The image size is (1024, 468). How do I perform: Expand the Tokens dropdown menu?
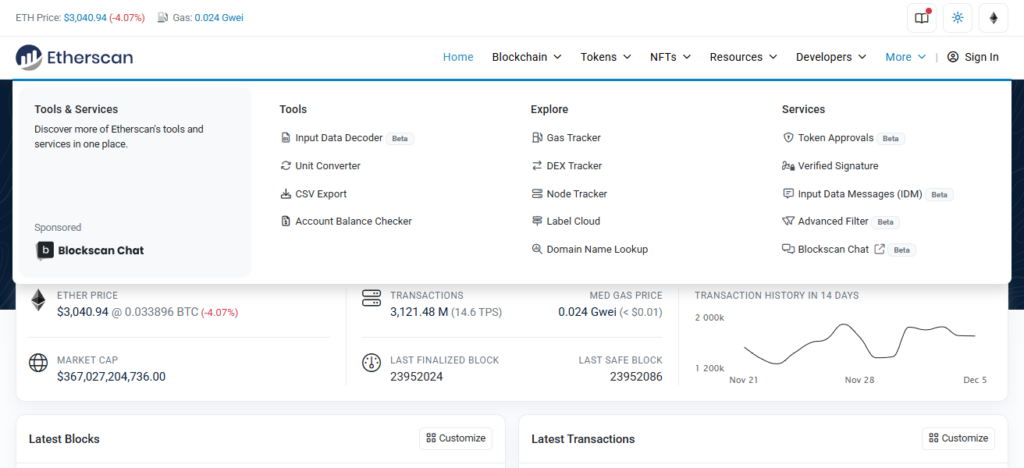click(606, 57)
